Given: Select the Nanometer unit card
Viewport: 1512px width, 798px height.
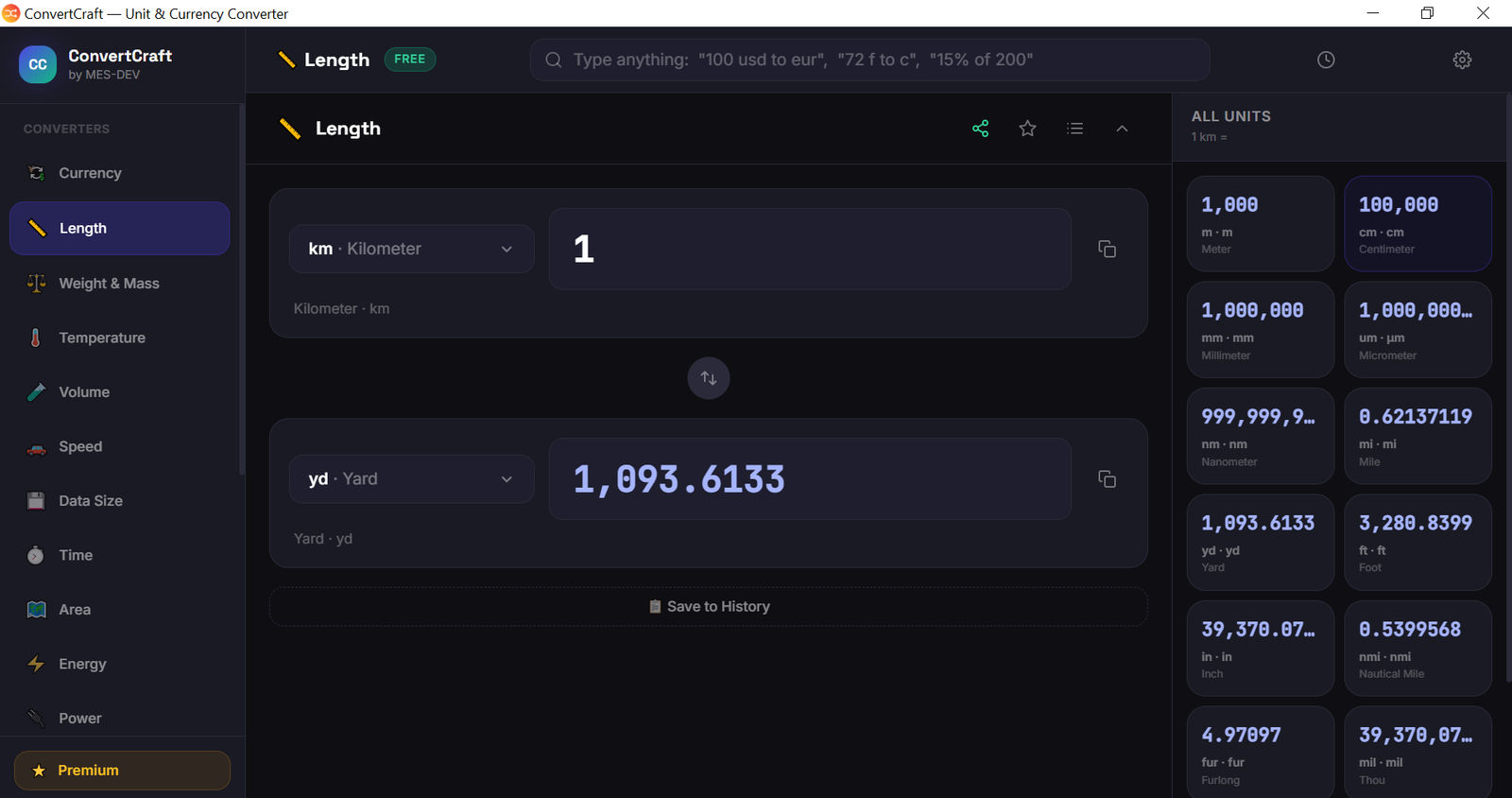Looking at the screenshot, I should [x=1261, y=436].
